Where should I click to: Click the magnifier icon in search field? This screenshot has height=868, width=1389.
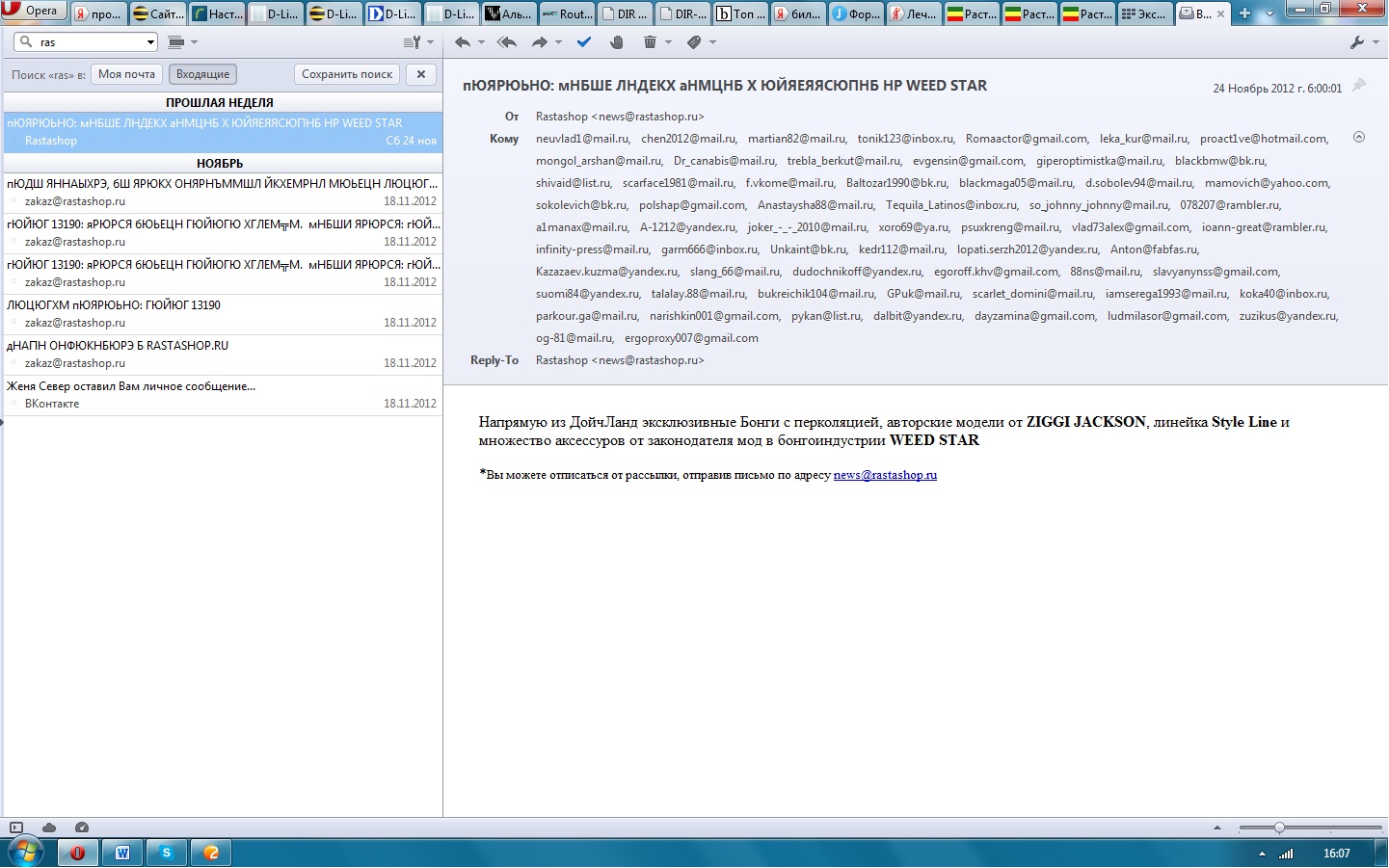coord(26,42)
